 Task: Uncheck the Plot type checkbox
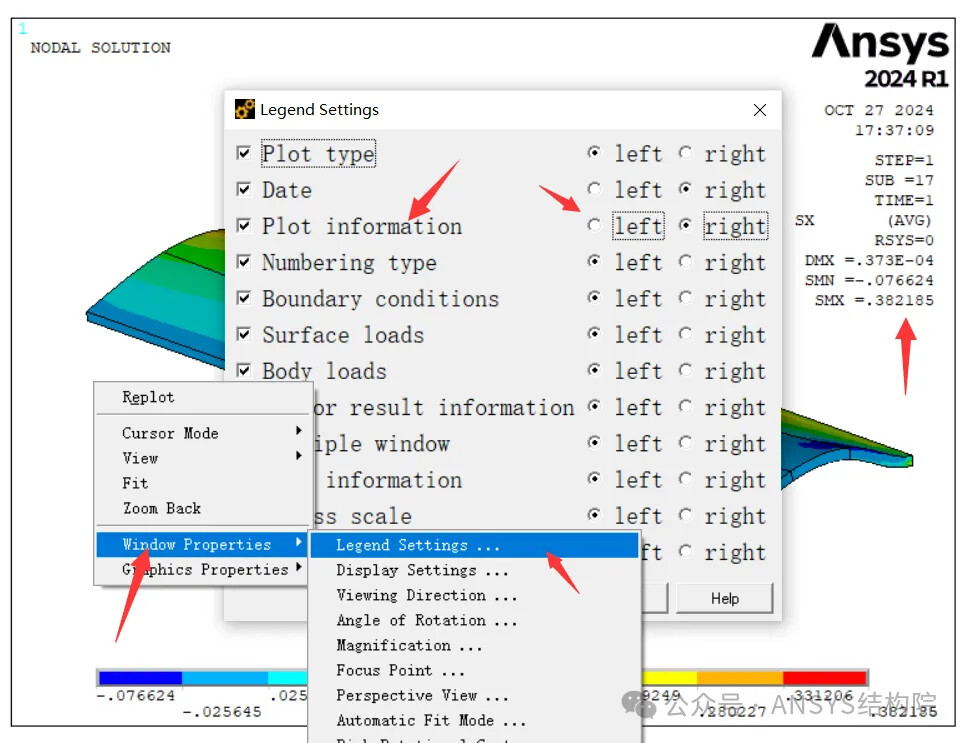pos(244,154)
